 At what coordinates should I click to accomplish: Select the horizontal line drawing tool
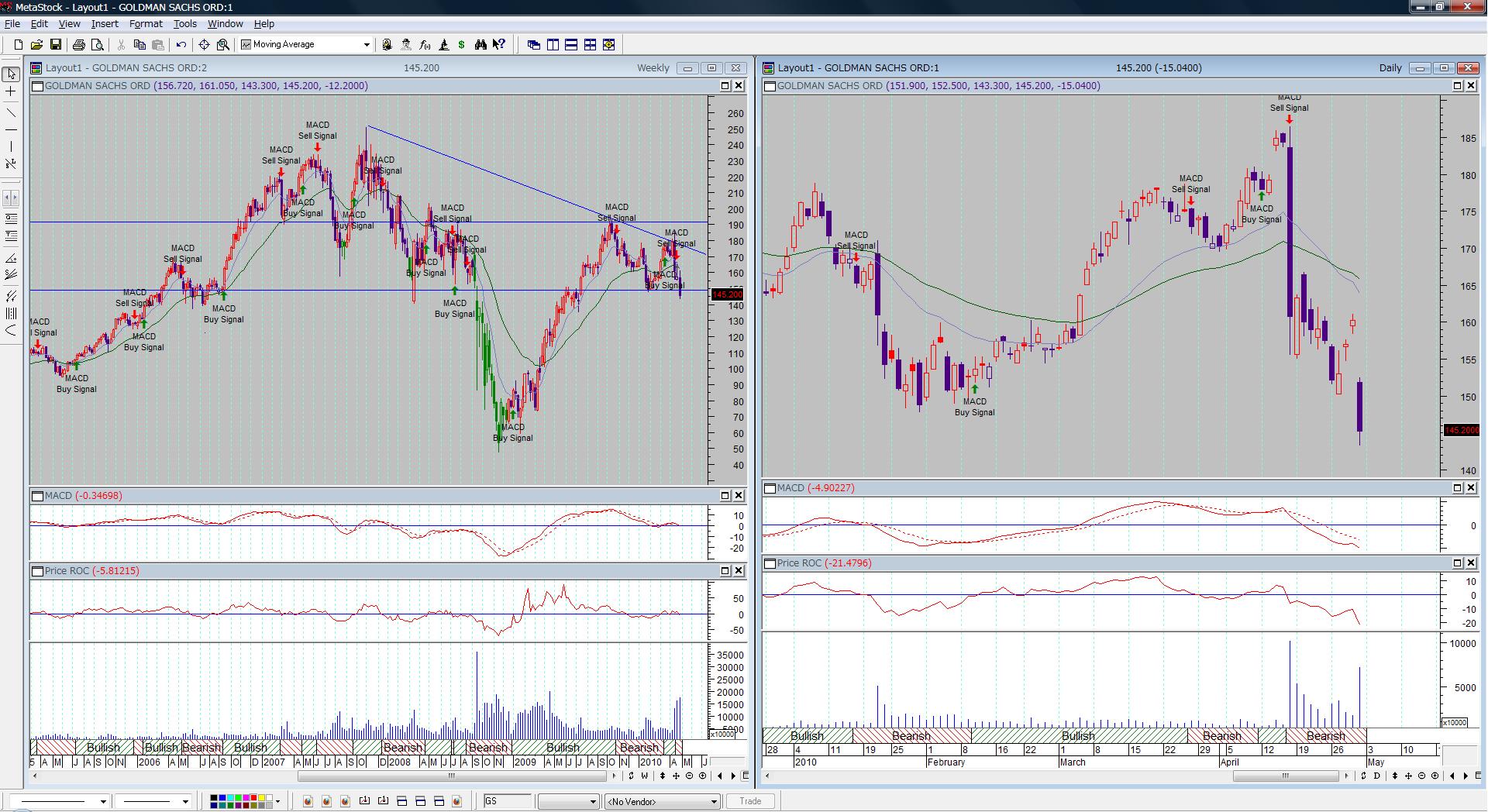[x=11, y=129]
